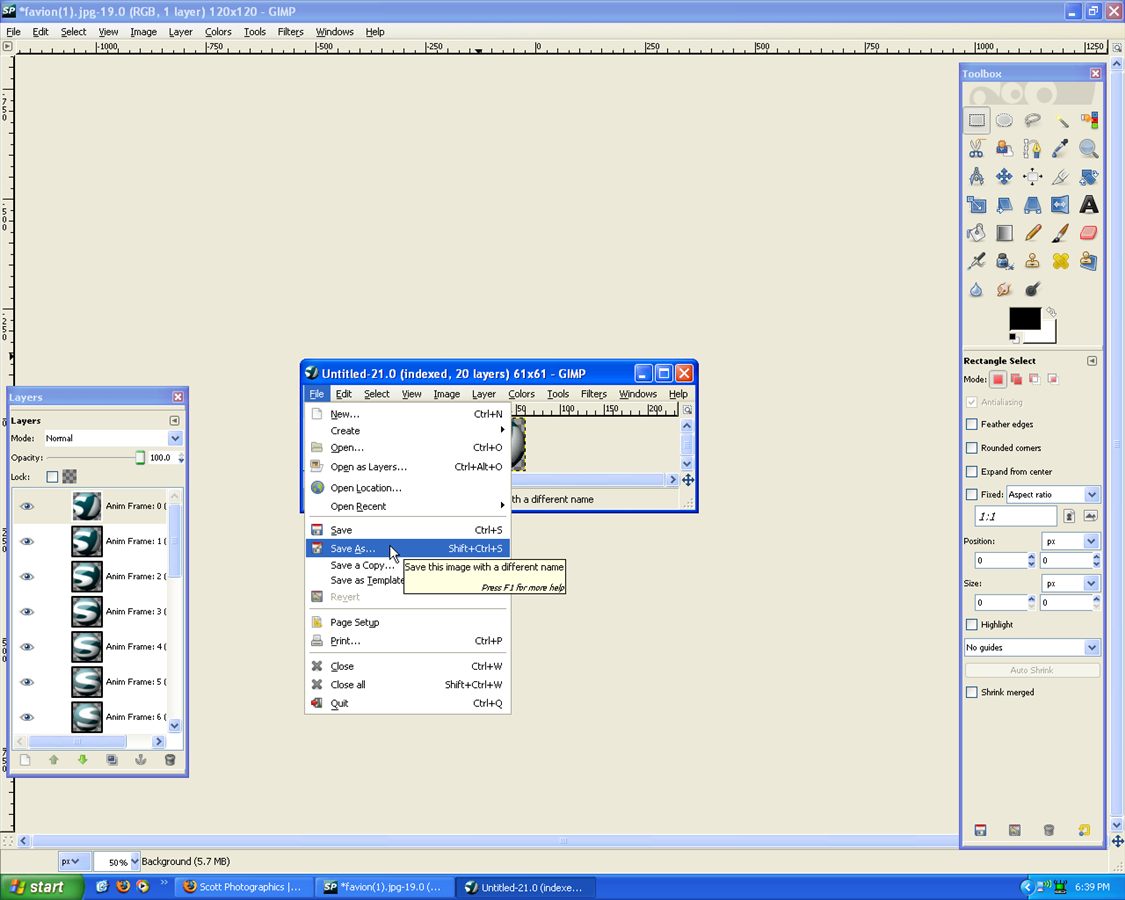Image resolution: width=1125 pixels, height=900 pixels.
Task: Select the Airbrush tool
Action: 976,261
